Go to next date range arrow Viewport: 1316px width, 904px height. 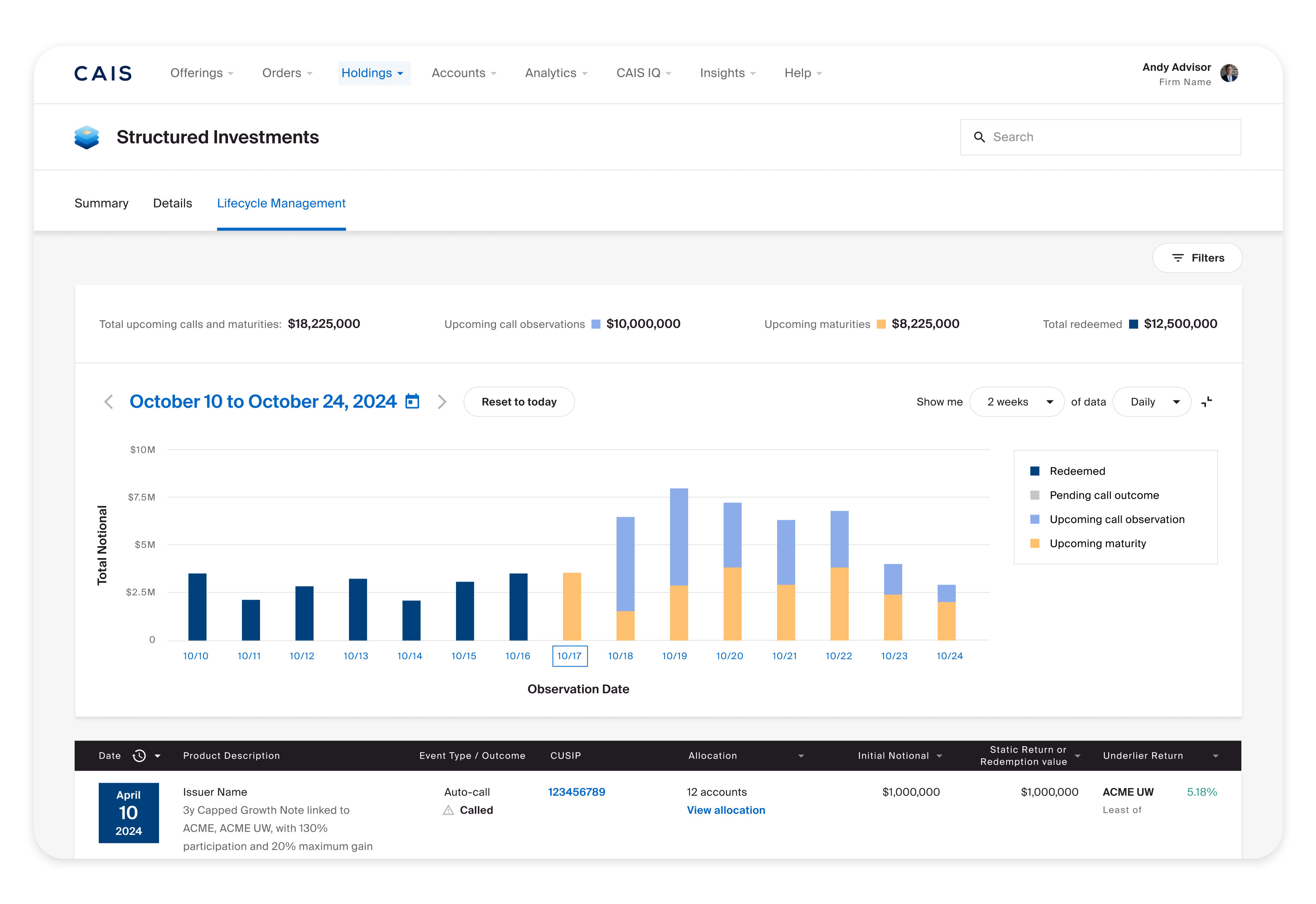(442, 402)
